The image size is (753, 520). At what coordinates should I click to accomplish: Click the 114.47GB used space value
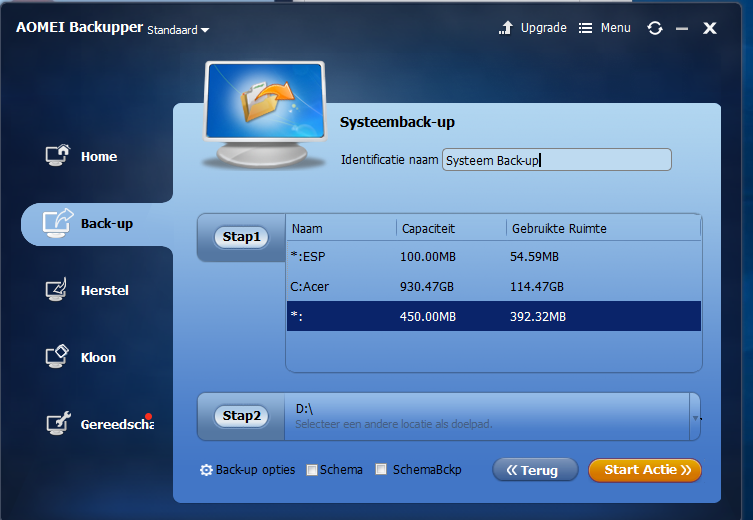click(536, 287)
